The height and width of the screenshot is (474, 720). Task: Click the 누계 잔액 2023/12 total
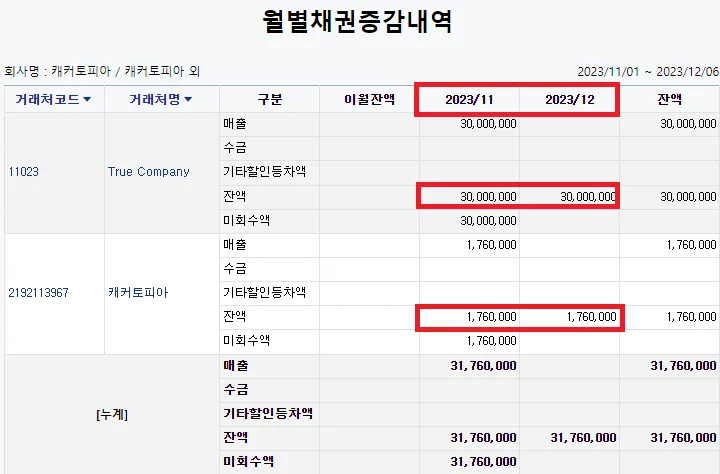[583, 438]
